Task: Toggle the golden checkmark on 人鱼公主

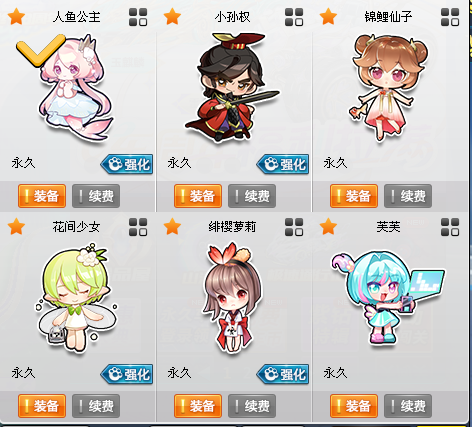Action: point(40,50)
